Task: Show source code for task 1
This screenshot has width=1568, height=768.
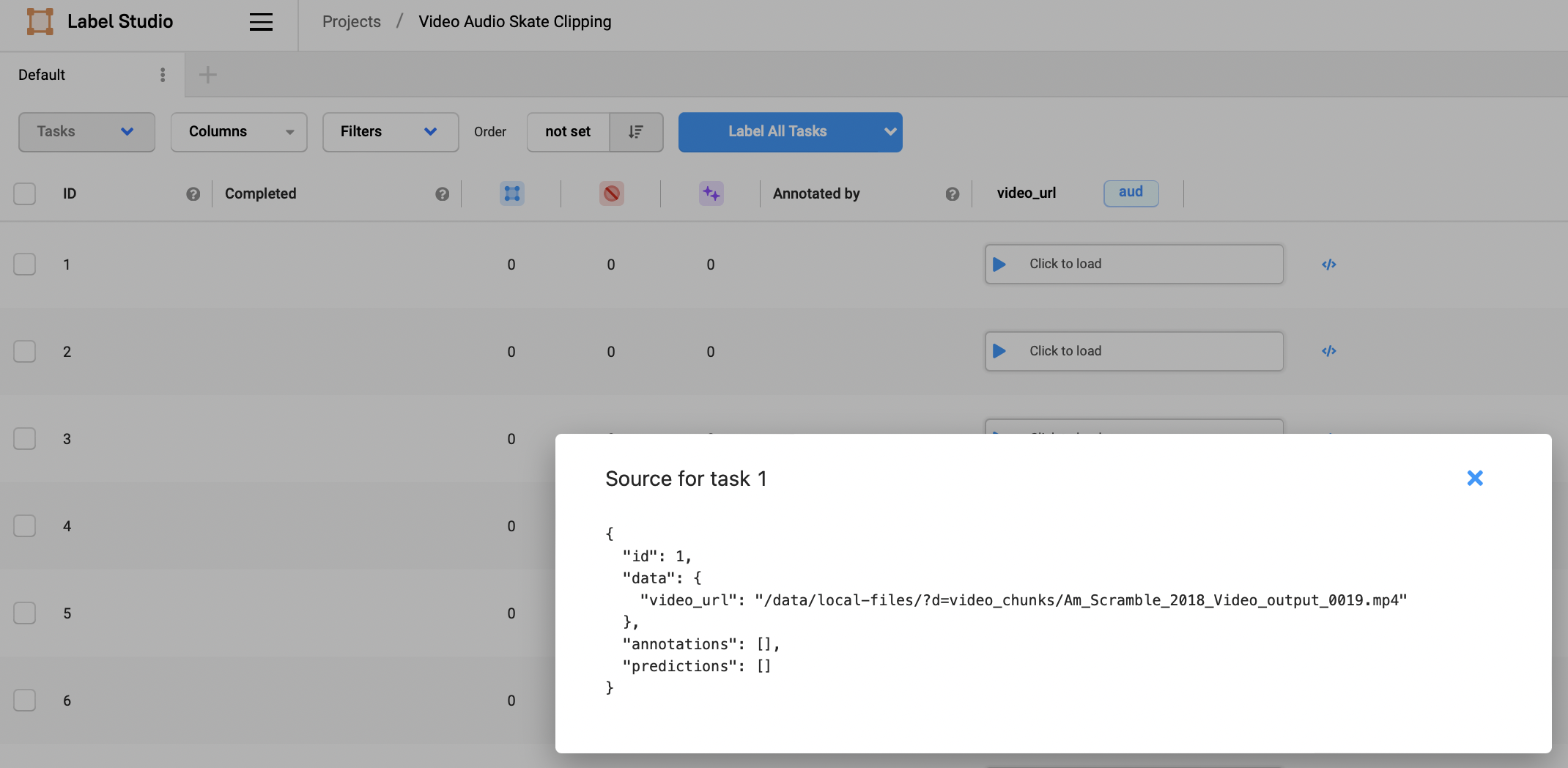Action: point(1329,265)
